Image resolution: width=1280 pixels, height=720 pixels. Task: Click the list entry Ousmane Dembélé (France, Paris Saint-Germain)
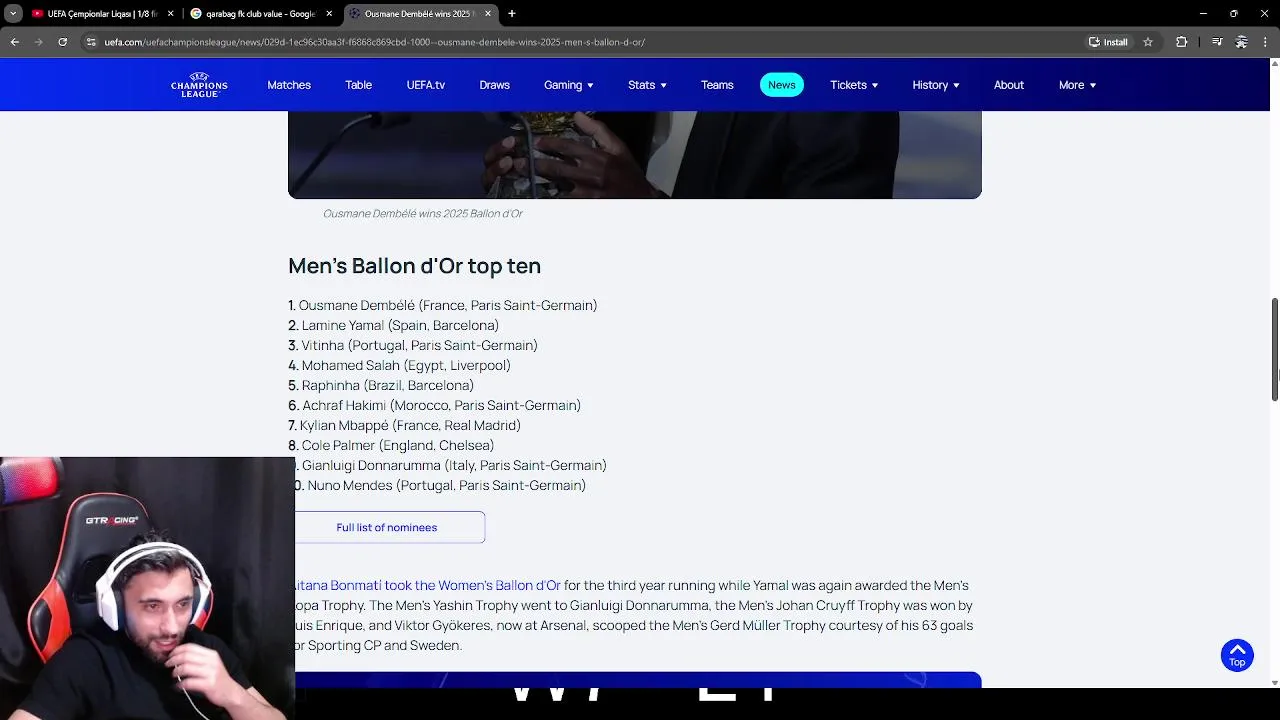(x=443, y=305)
